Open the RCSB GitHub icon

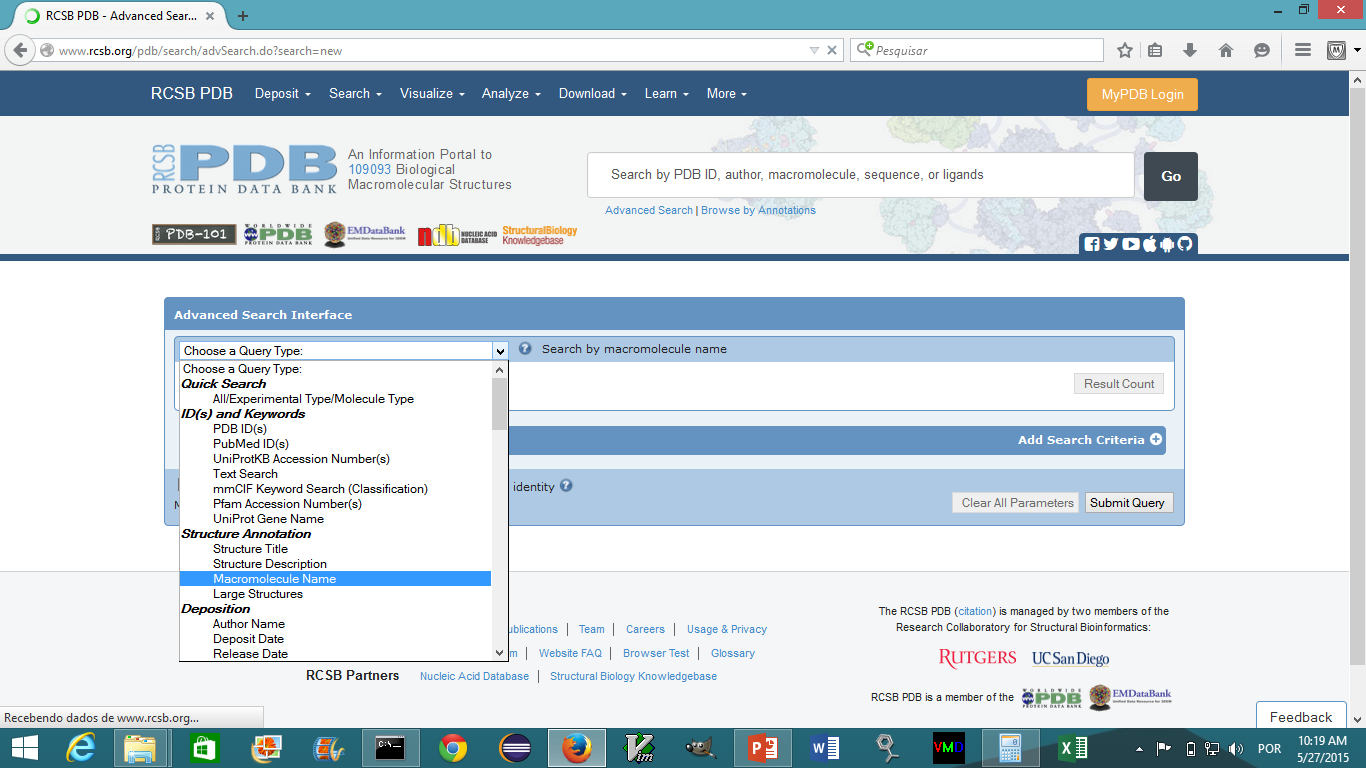point(1185,244)
